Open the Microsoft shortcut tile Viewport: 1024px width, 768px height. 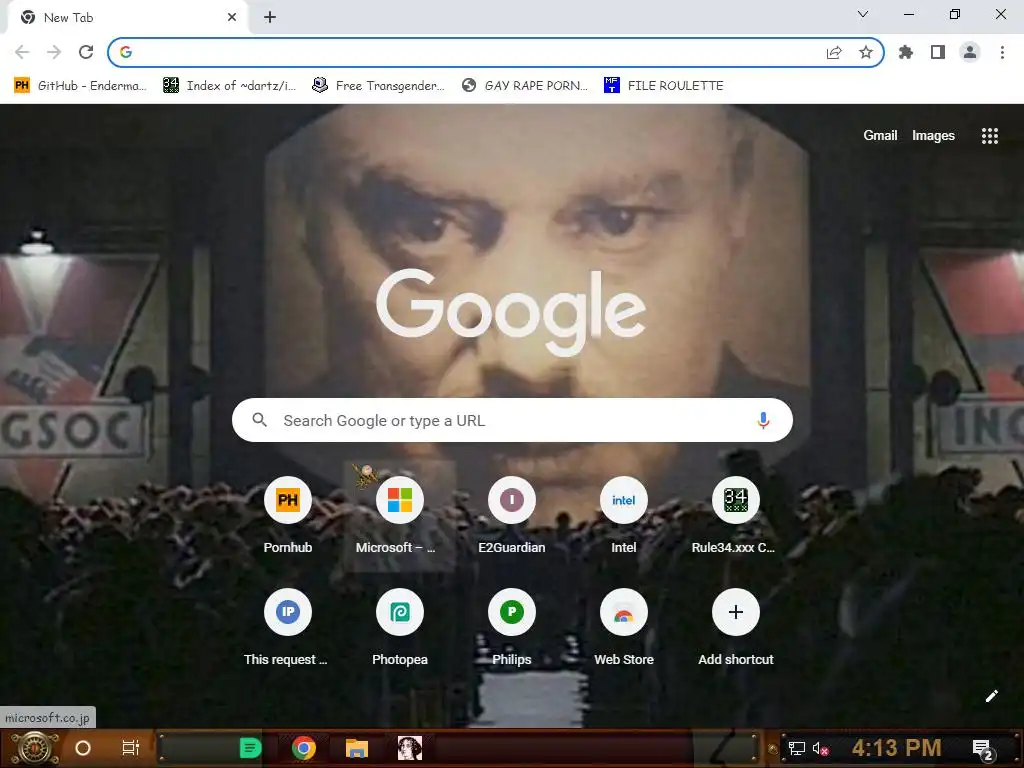[x=400, y=516]
